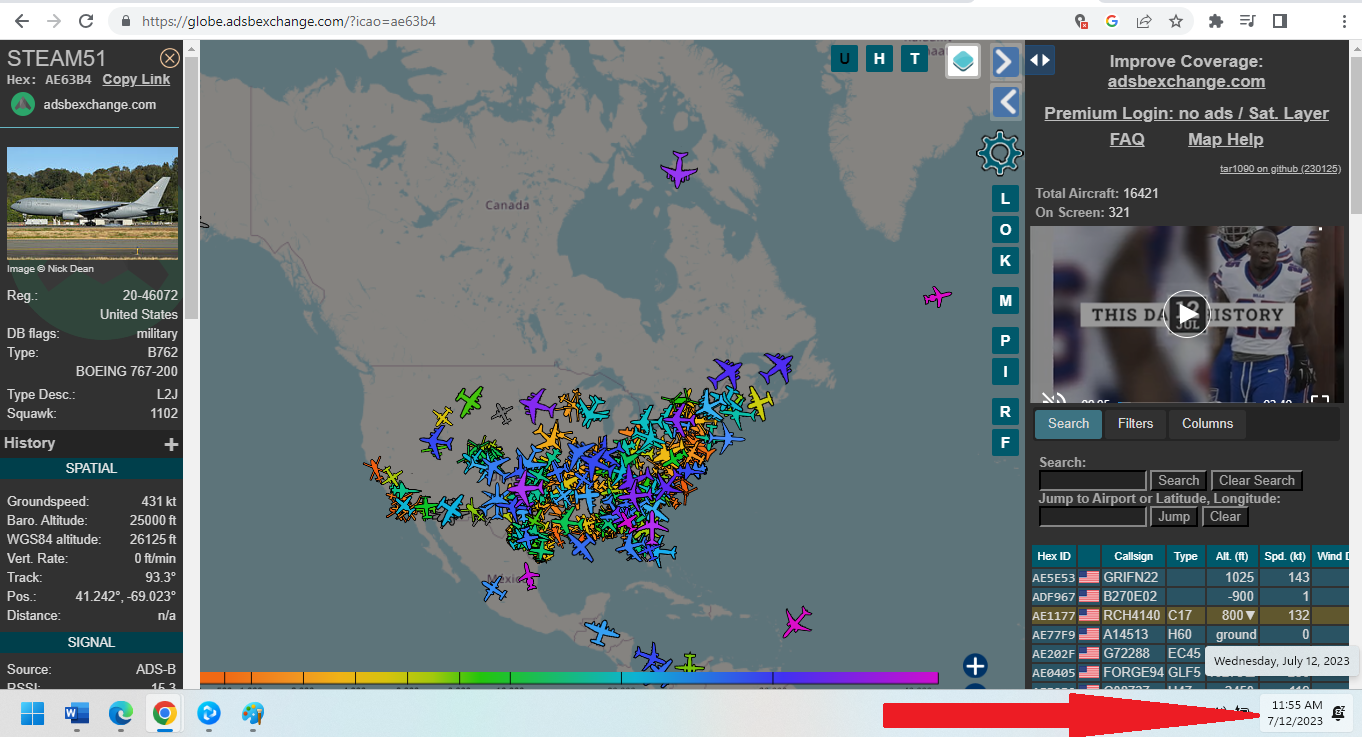Sort table by Spd. (kt) column
This screenshot has width=1362, height=737.
tap(1285, 556)
